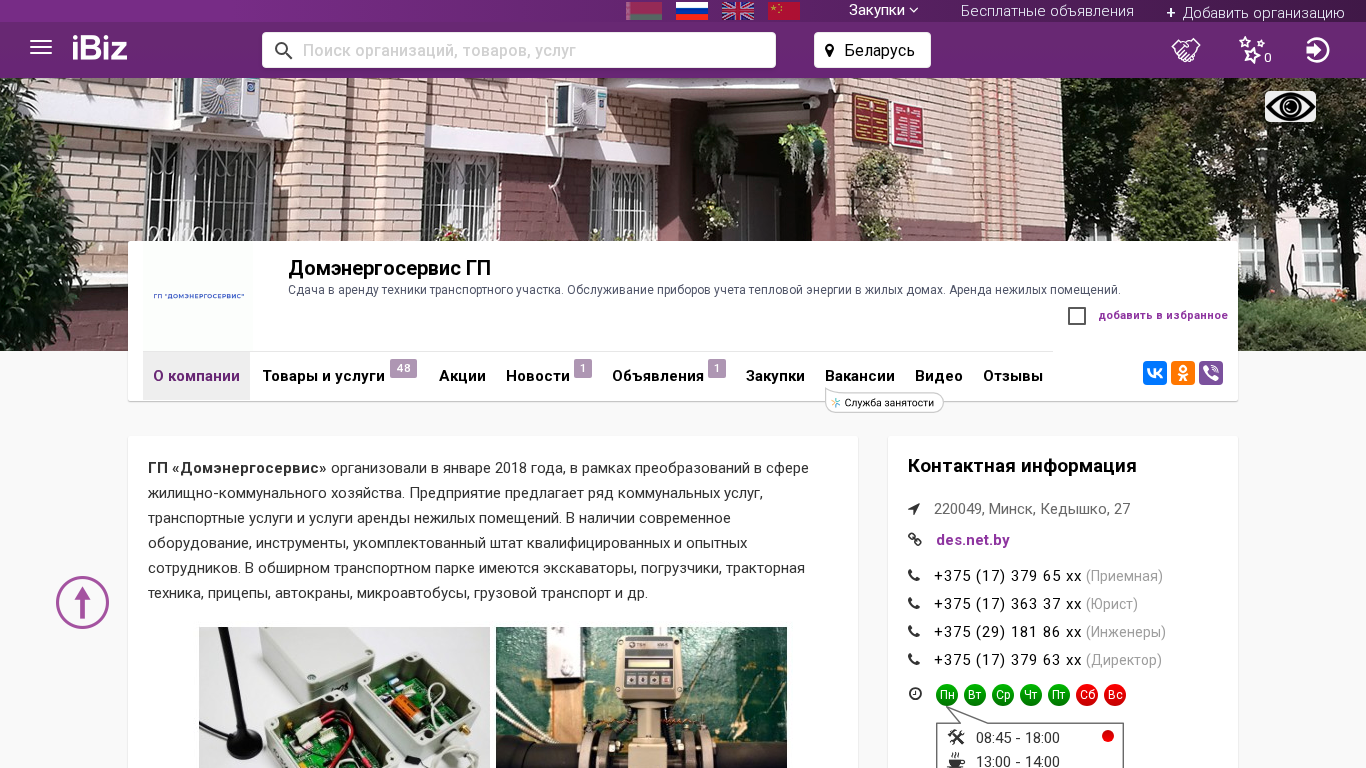Click the login arrow icon
This screenshot has height=768, width=1366.
(x=1318, y=50)
